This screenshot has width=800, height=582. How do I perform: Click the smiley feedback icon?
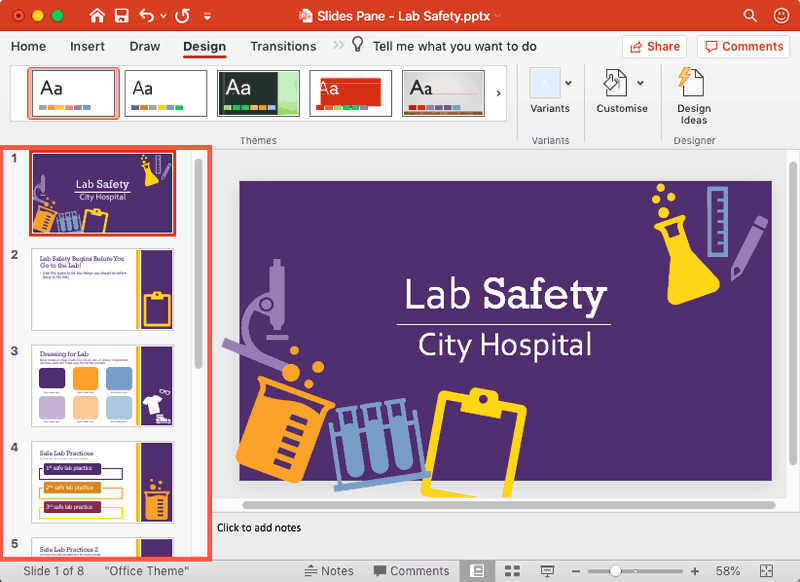[780, 16]
